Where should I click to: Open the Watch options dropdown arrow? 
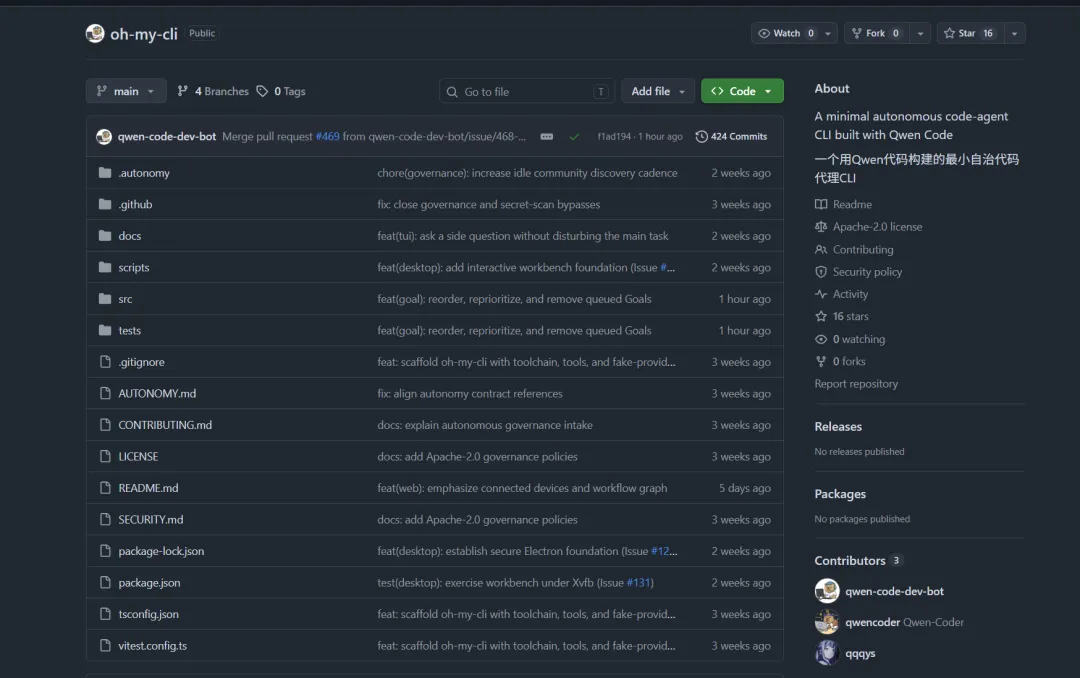828,33
